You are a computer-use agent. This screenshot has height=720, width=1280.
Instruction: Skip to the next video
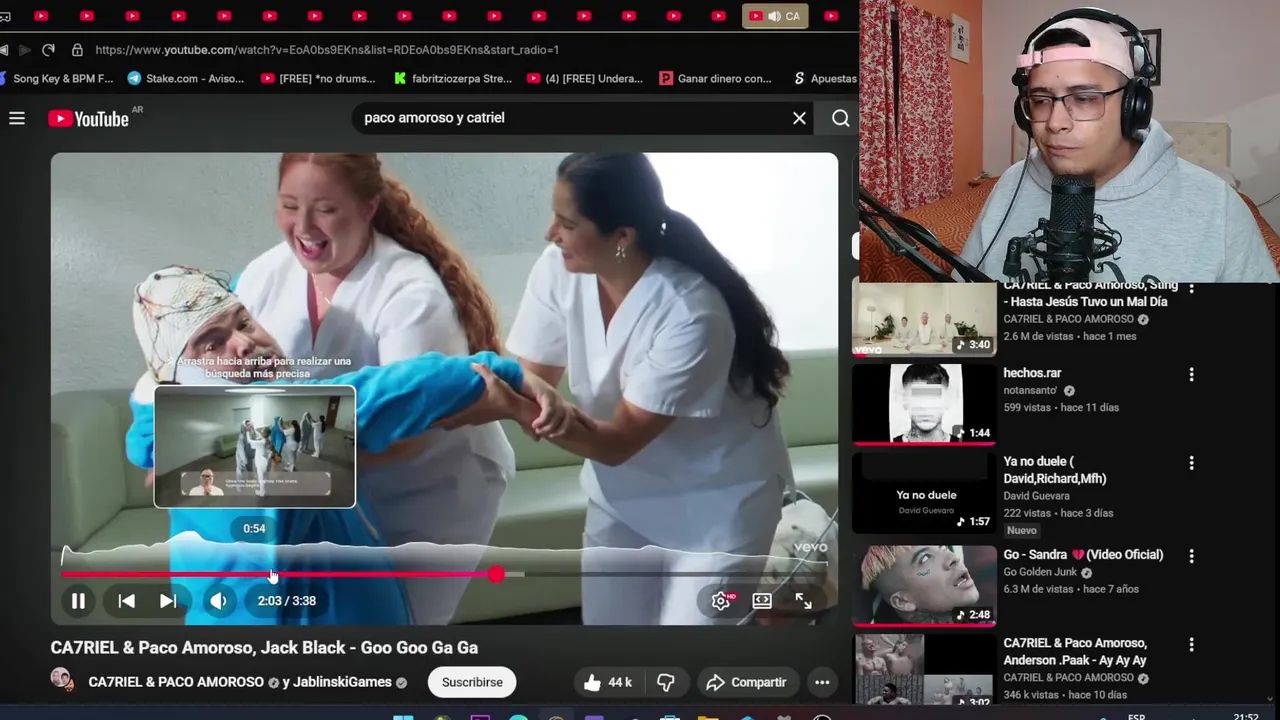tap(168, 601)
